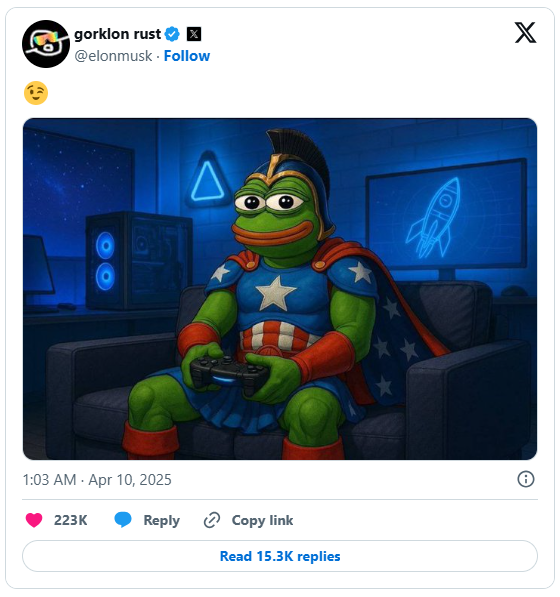Open the info circle icon
The height and width of the screenshot is (597, 560).
pos(526,479)
